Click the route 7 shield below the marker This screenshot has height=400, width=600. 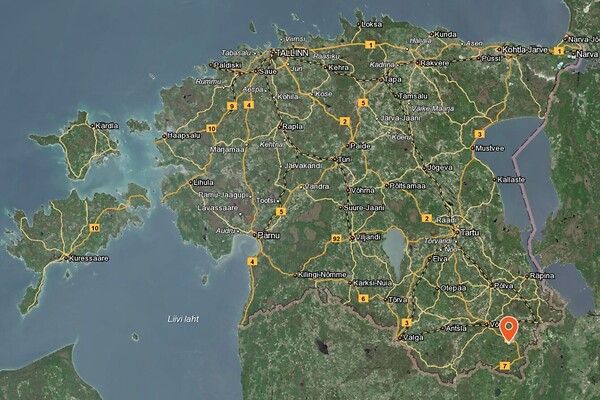504,367
